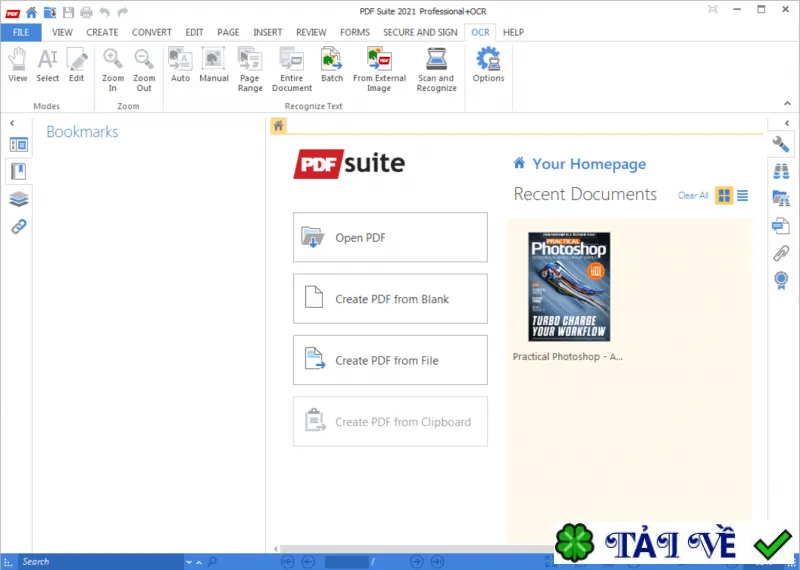Click the Clear All link
This screenshot has height=570, width=800.
click(693, 195)
